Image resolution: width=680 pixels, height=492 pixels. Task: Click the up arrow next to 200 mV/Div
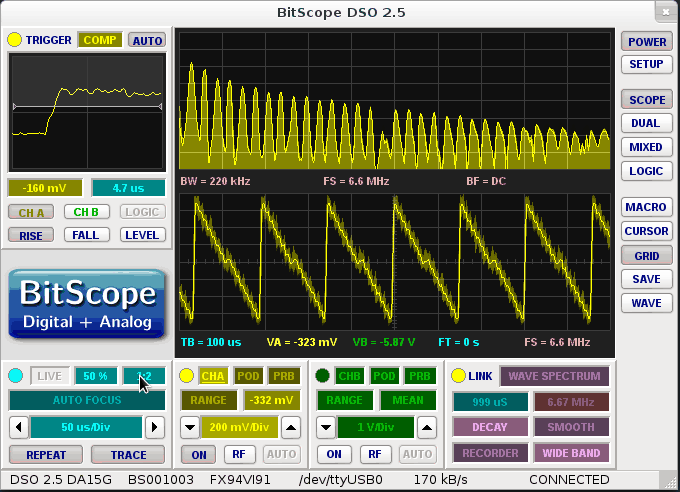289,427
